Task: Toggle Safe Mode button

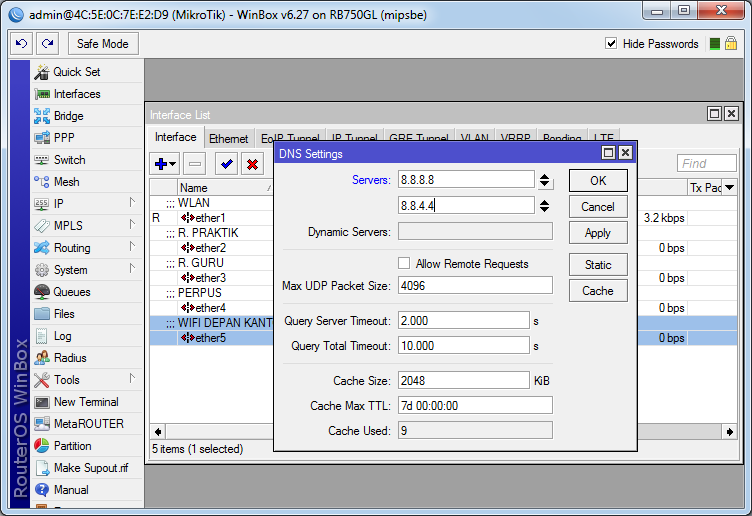Action: tap(103, 44)
